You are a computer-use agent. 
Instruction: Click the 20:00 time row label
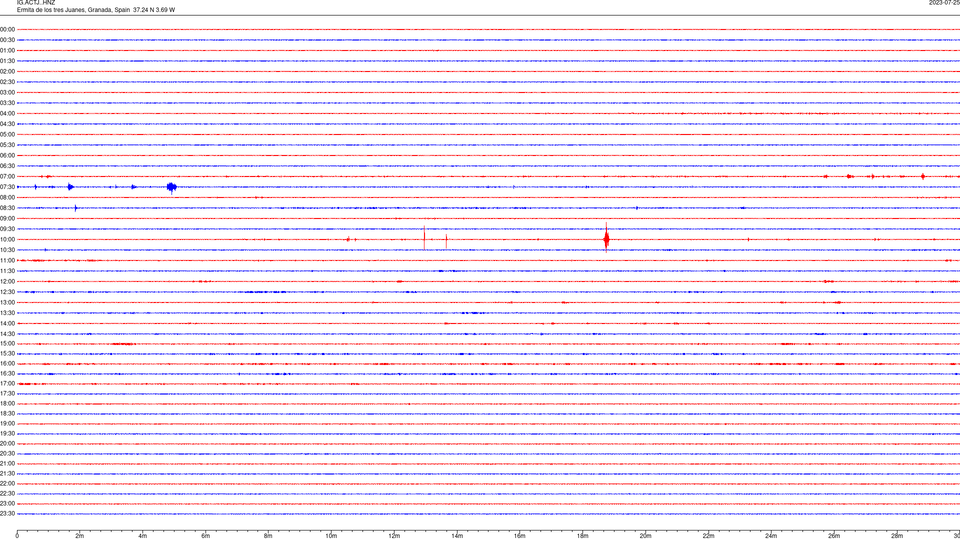[7, 444]
